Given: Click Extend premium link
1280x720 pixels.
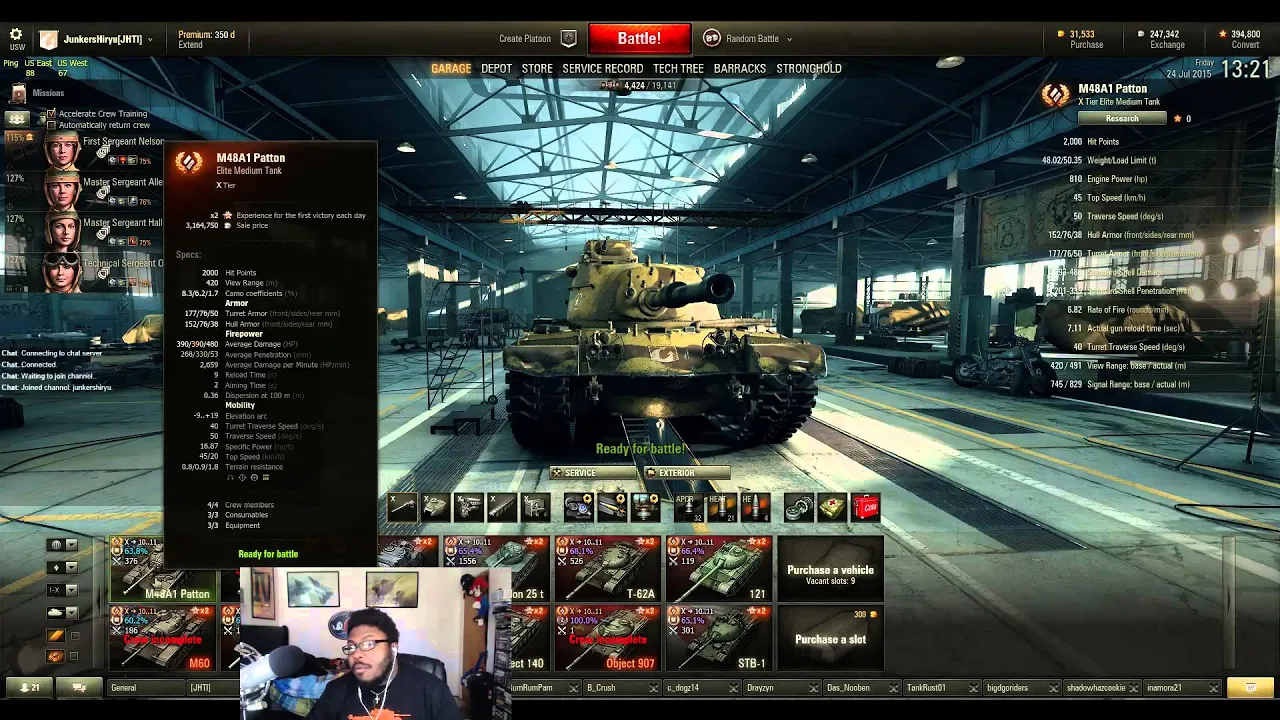Looking at the screenshot, I should [x=190, y=45].
